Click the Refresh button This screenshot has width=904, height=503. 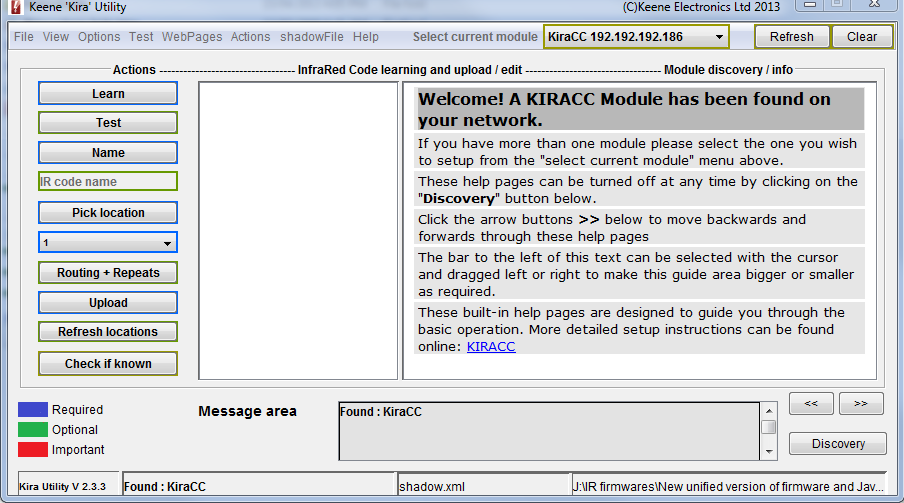pyautogui.click(x=792, y=37)
